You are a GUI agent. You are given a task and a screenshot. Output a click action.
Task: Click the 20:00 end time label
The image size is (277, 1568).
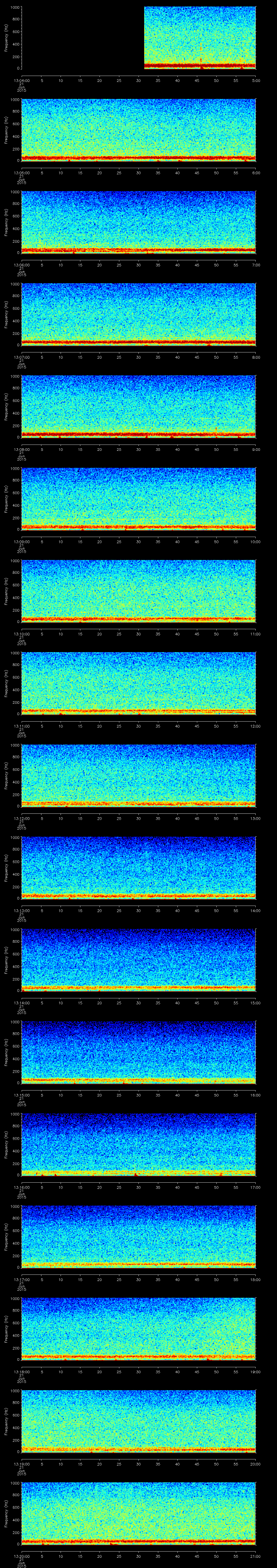click(x=256, y=1464)
